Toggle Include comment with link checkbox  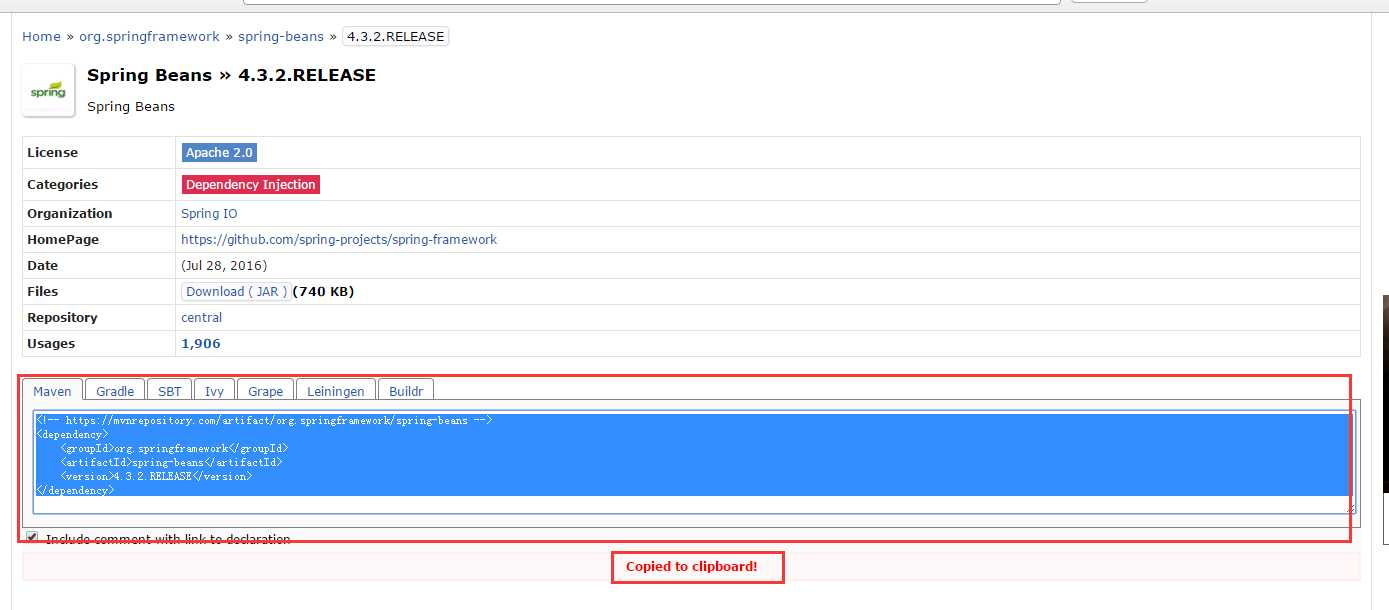[x=32, y=537]
